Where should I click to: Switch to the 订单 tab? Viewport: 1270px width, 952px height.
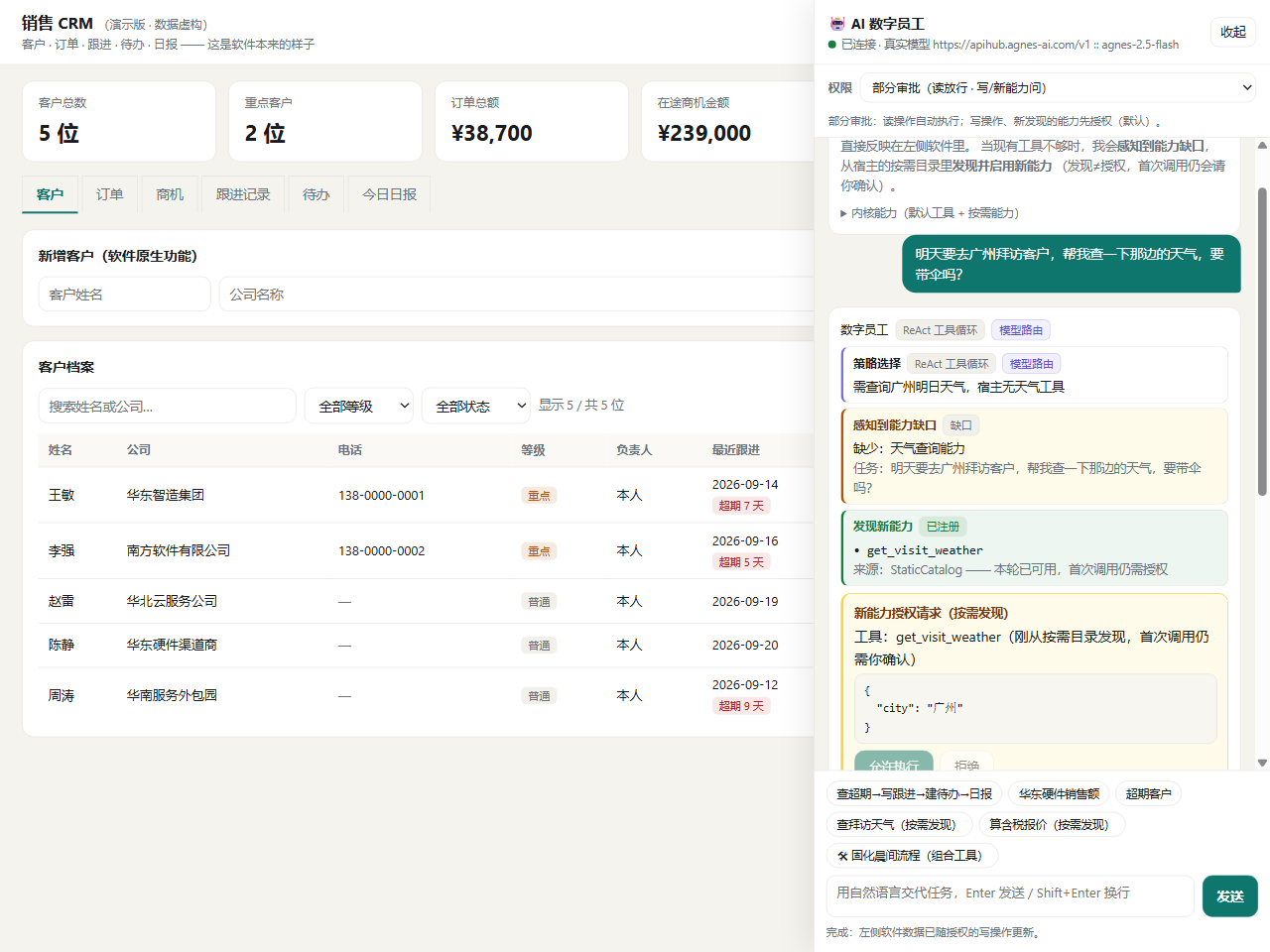[110, 194]
